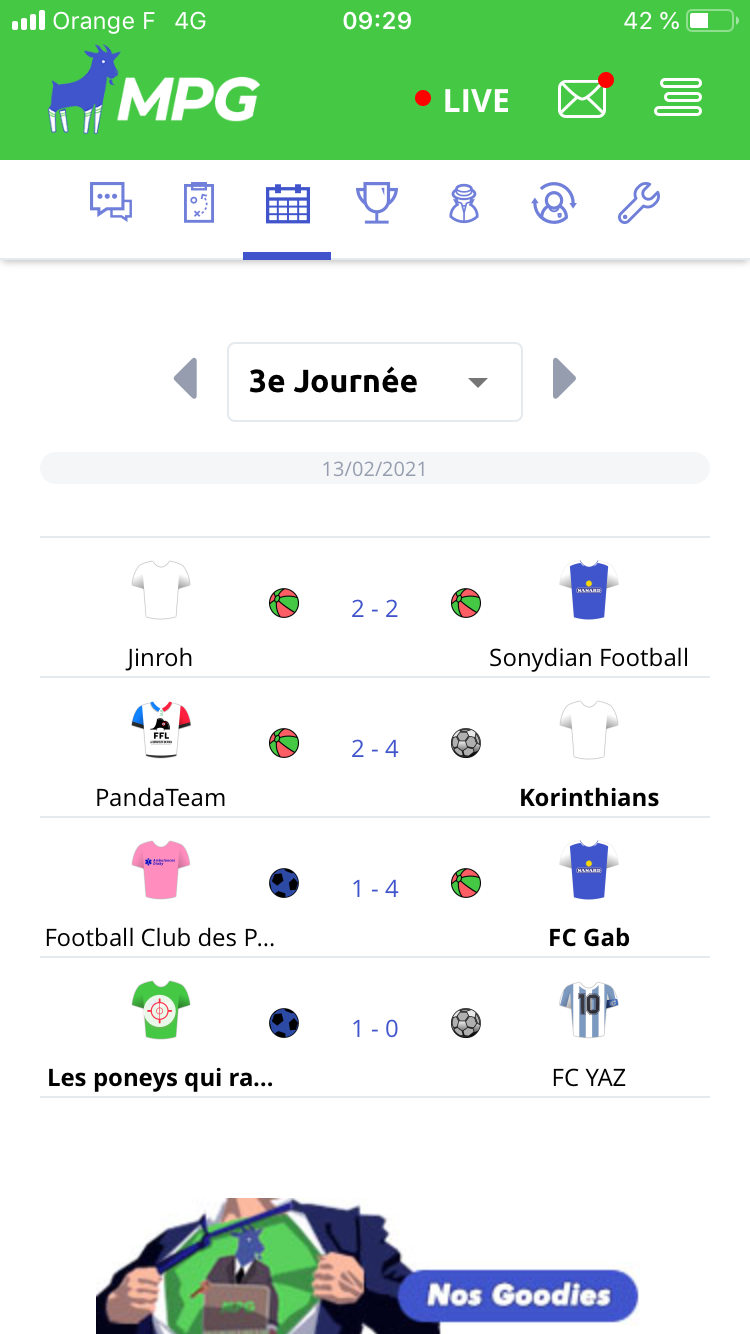Image resolution: width=750 pixels, height=1334 pixels.
Task: Open the envelope inbox icon
Action: pyautogui.click(x=583, y=99)
